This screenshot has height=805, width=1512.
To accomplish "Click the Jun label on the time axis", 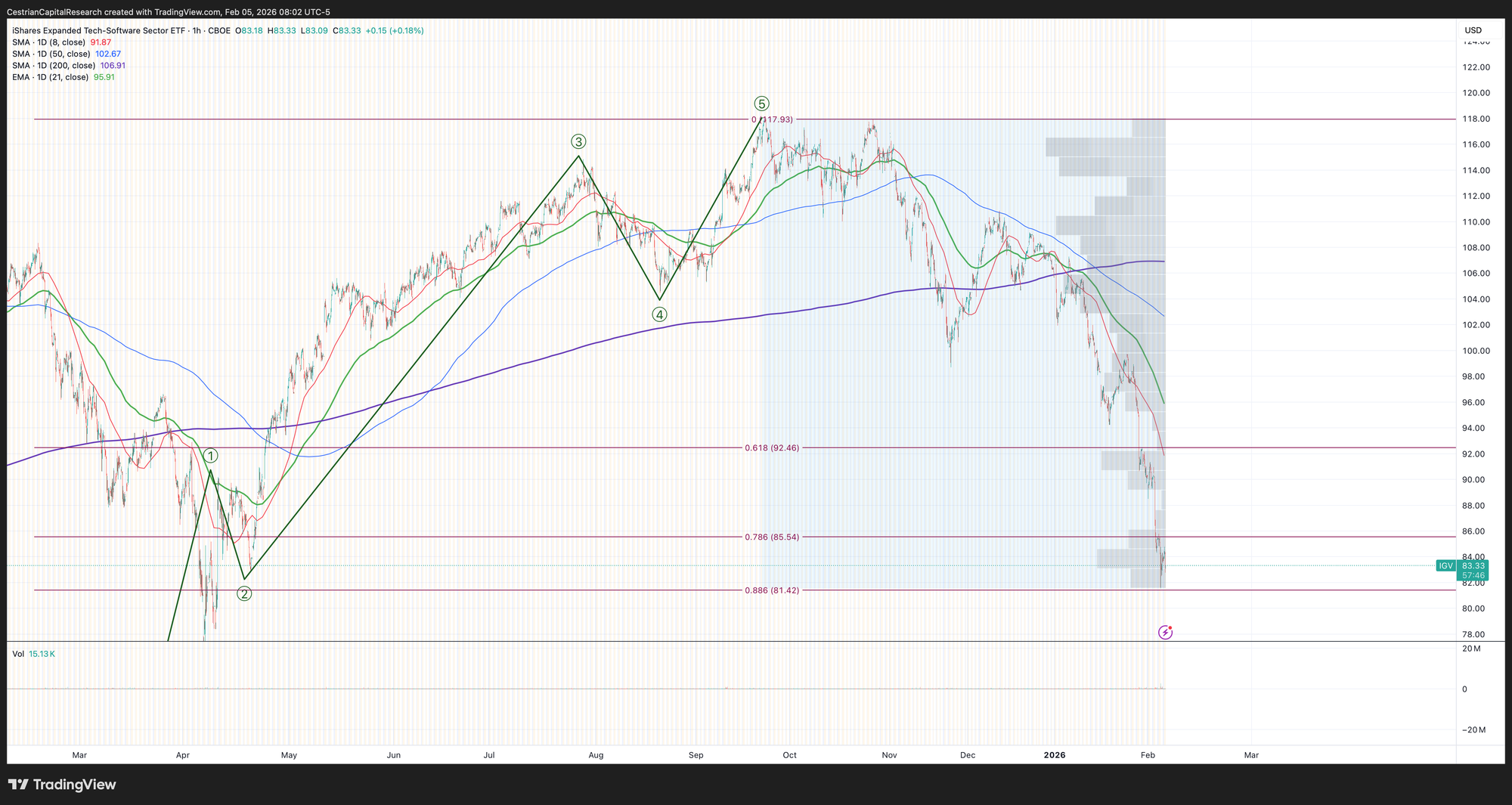I will click(393, 755).
